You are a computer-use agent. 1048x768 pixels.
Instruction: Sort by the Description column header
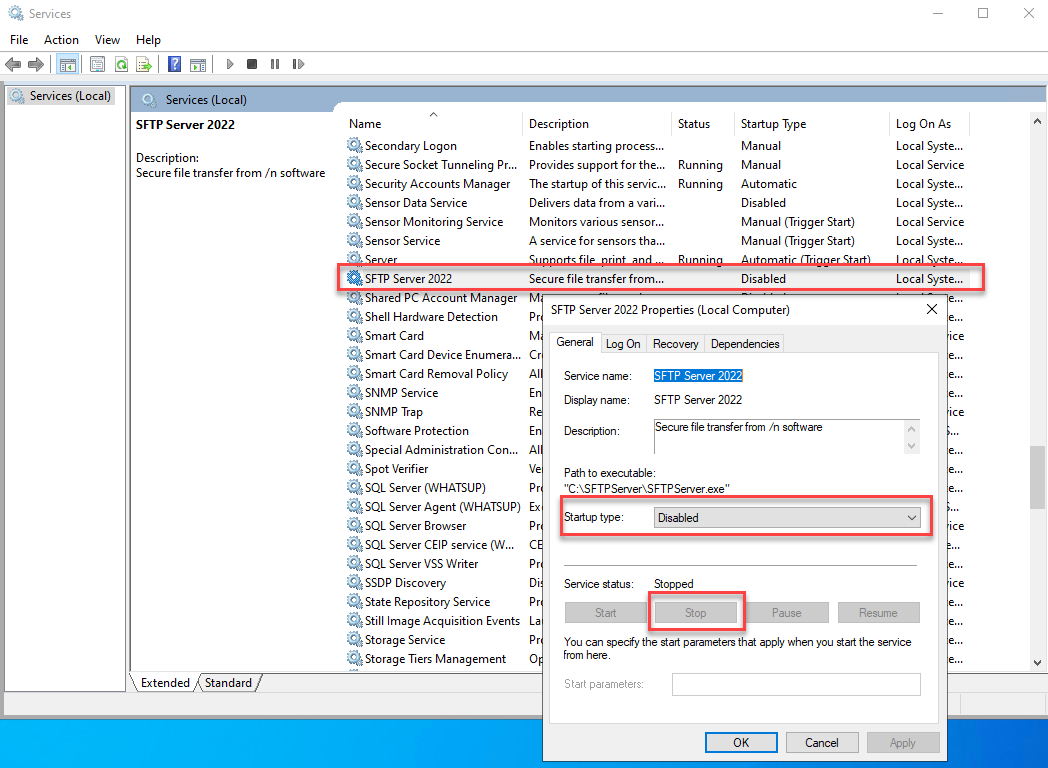[x=598, y=124]
